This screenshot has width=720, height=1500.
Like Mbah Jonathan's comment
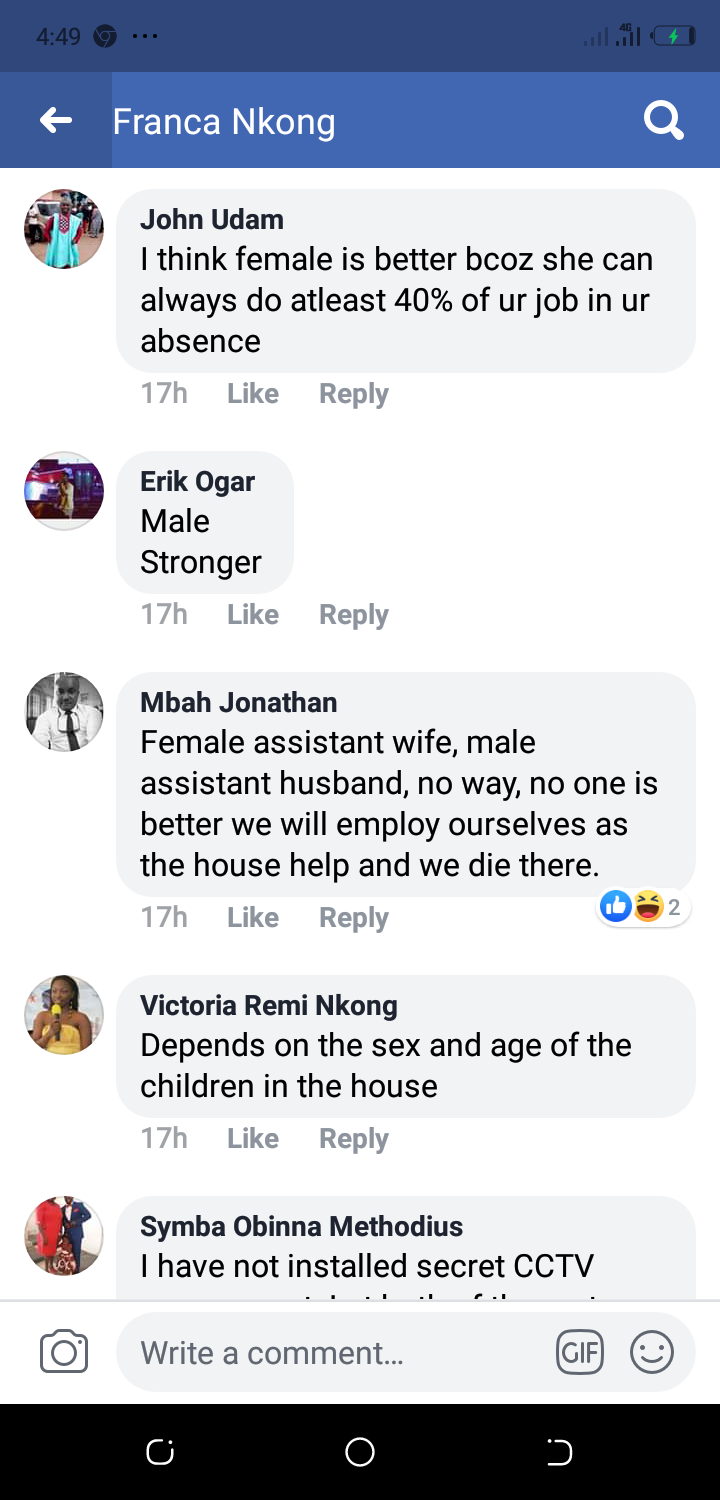coord(252,918)
